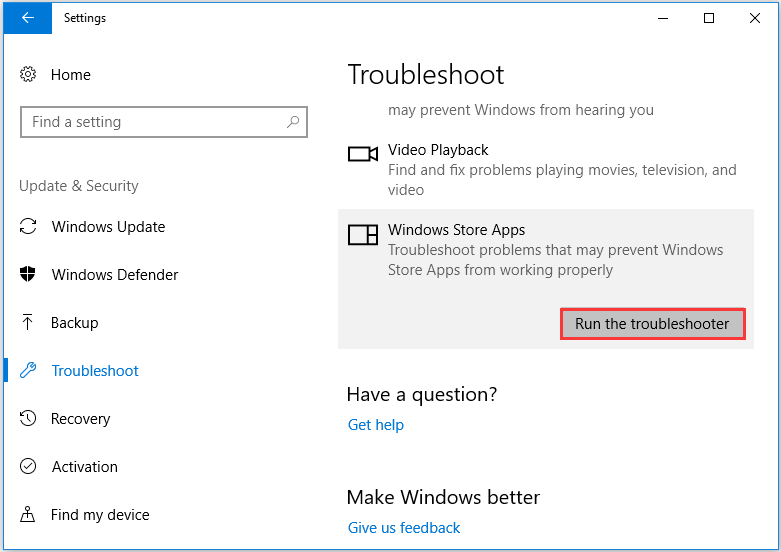Click the back arrow icon in title bar
Viewport: 781px width, 552px height.
click(28, 18)
